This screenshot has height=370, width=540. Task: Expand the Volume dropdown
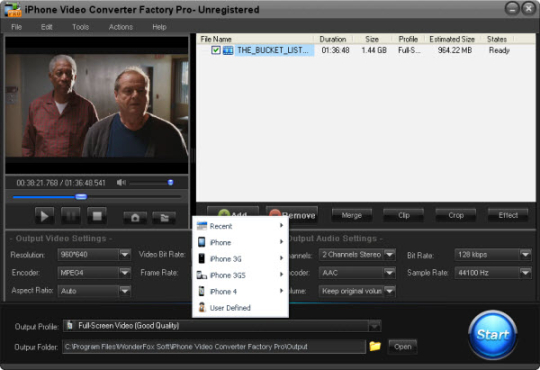click(x=390, y=291)
